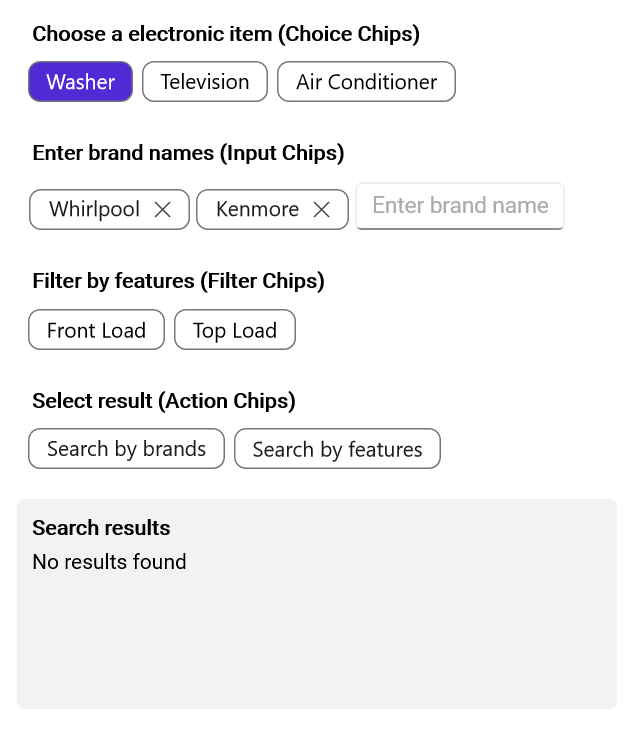Select the Washer choice chip

(81, 82)
